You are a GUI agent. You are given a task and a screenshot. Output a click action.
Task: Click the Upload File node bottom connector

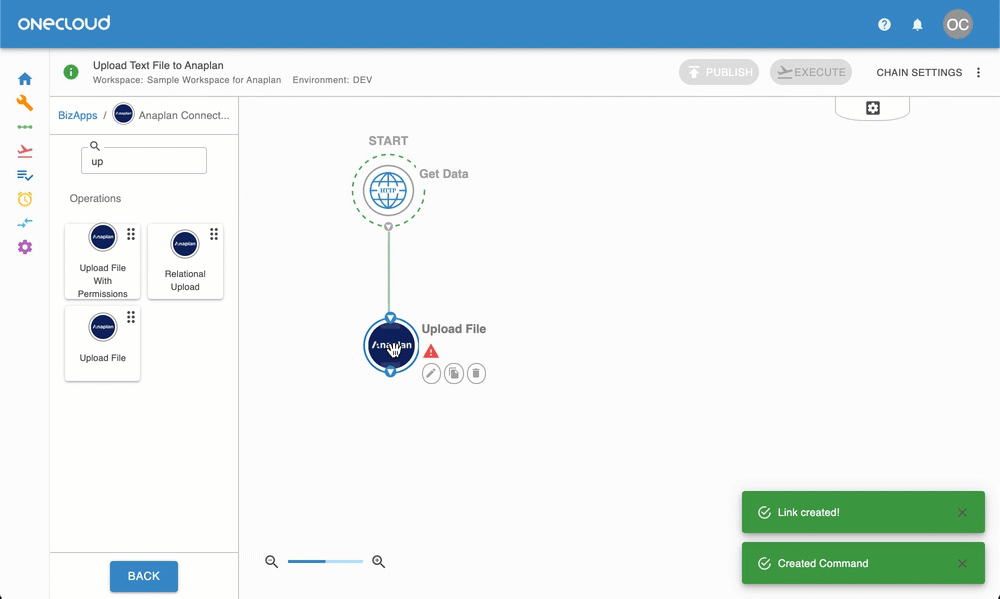[391, 371]
